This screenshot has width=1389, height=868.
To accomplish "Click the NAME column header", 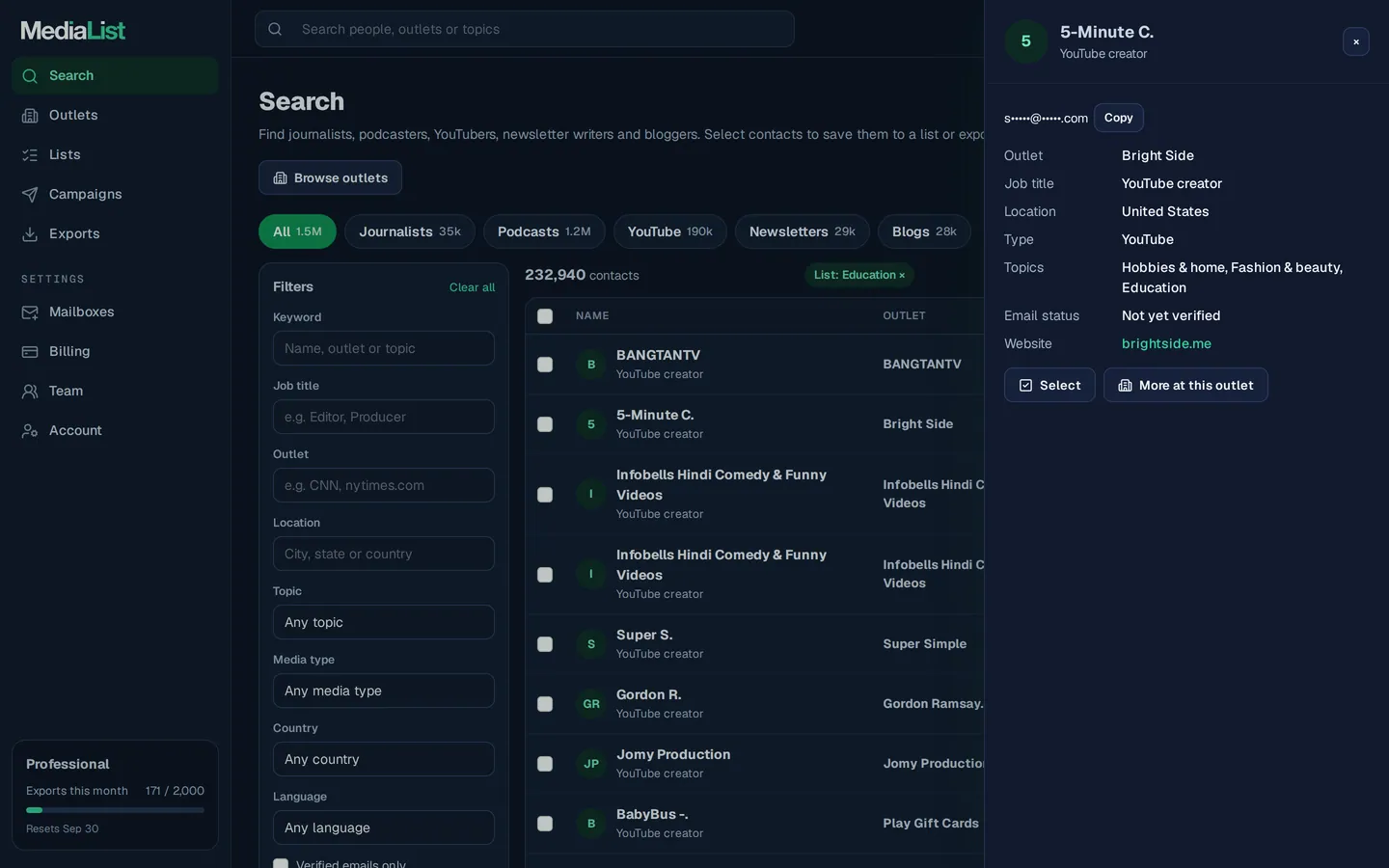I will click(x=592, y=316).
